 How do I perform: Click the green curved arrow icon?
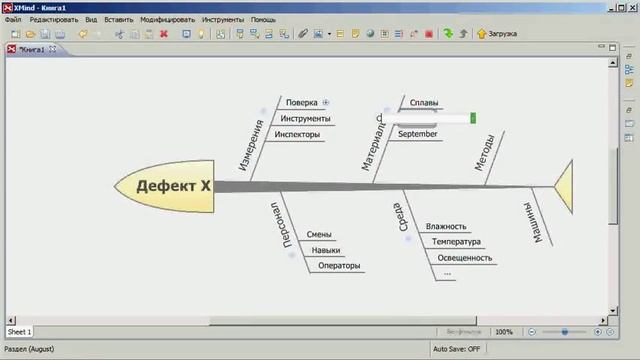click(448, 33)
